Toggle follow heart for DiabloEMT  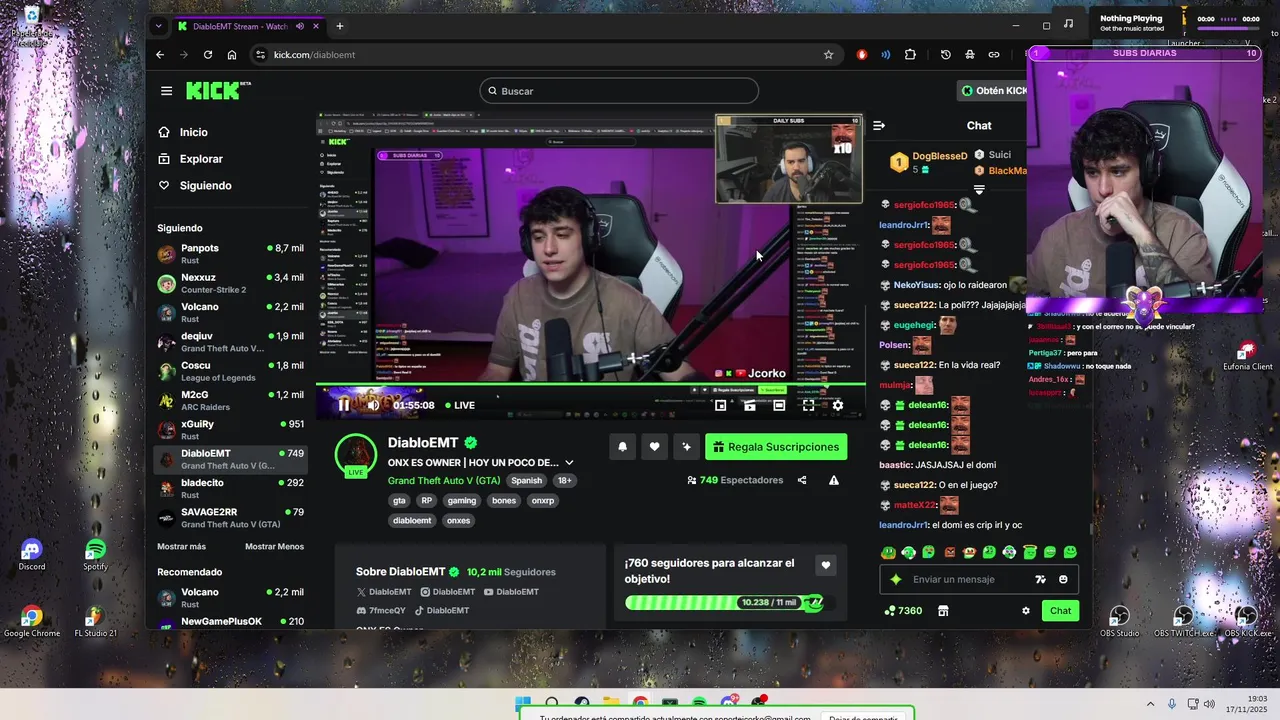tap(654, 447)
